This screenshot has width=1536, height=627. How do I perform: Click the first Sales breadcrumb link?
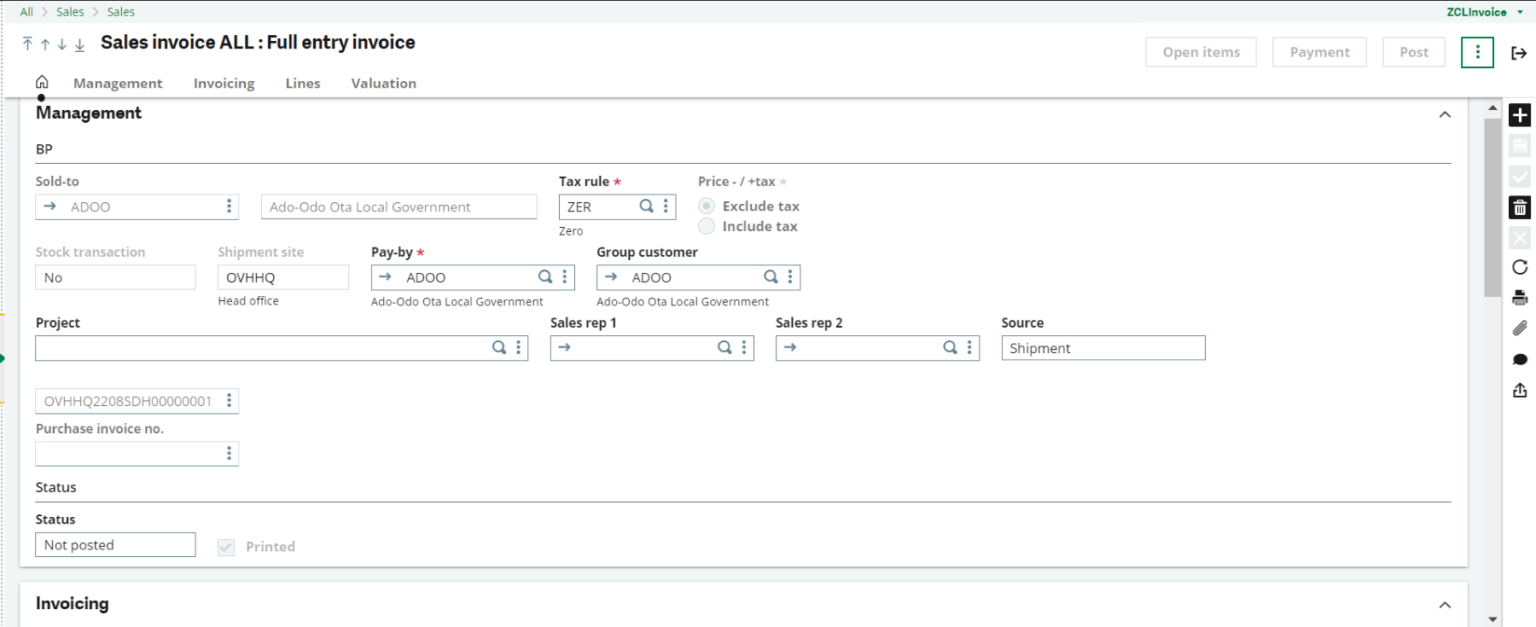(x=70, y=12)
